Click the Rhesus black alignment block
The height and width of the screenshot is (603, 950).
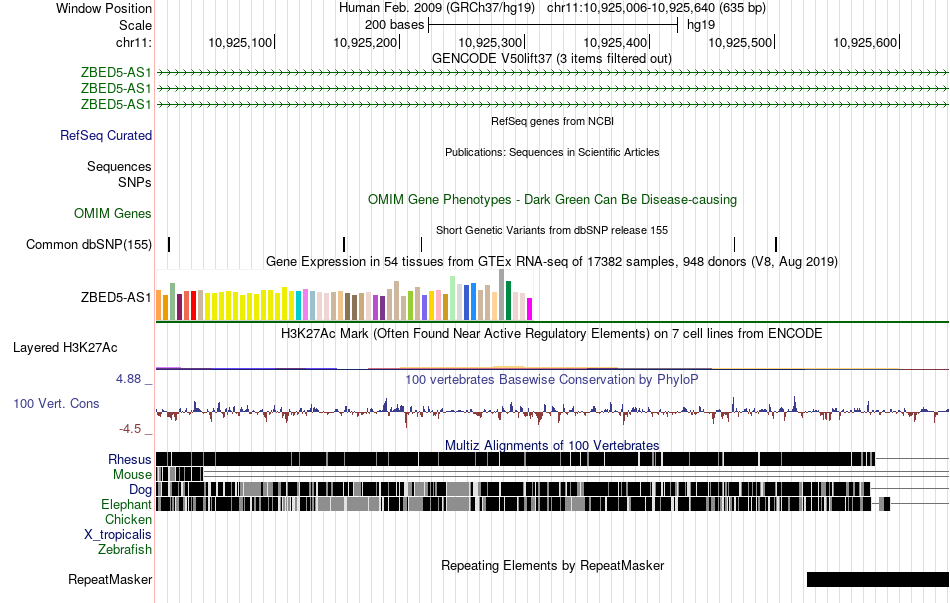pos(516,459)
